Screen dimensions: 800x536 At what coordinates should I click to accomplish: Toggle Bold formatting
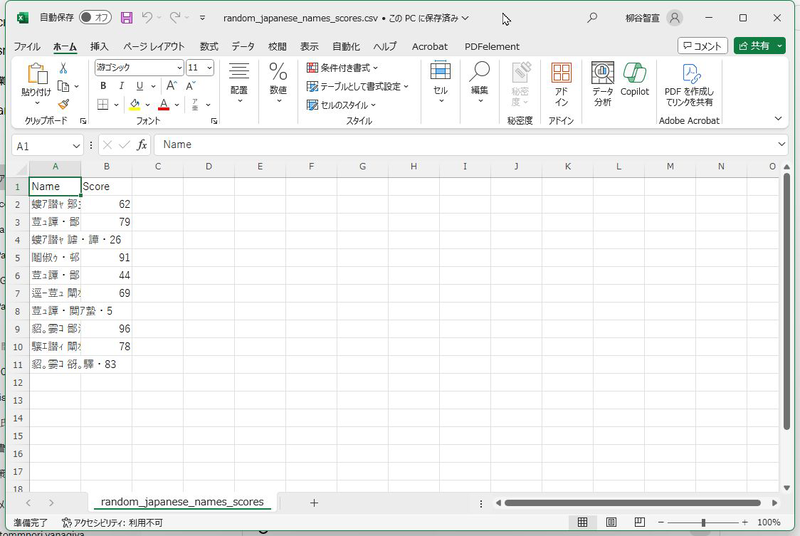(104, 86)
